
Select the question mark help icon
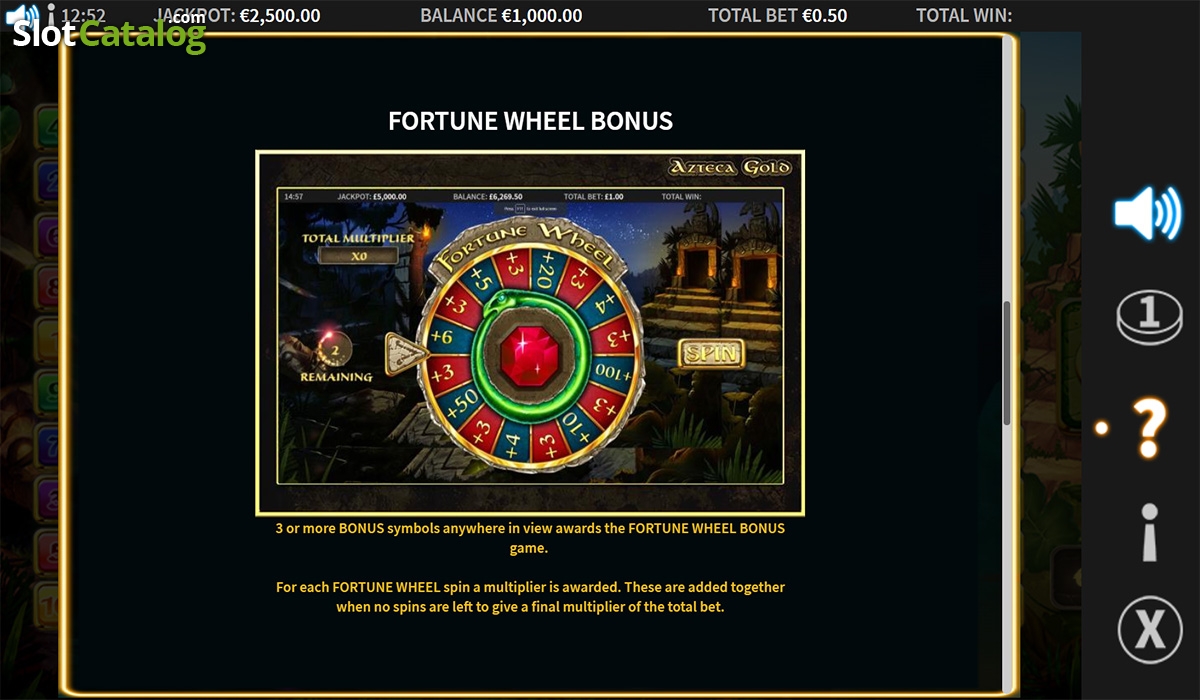(1150, 427)
